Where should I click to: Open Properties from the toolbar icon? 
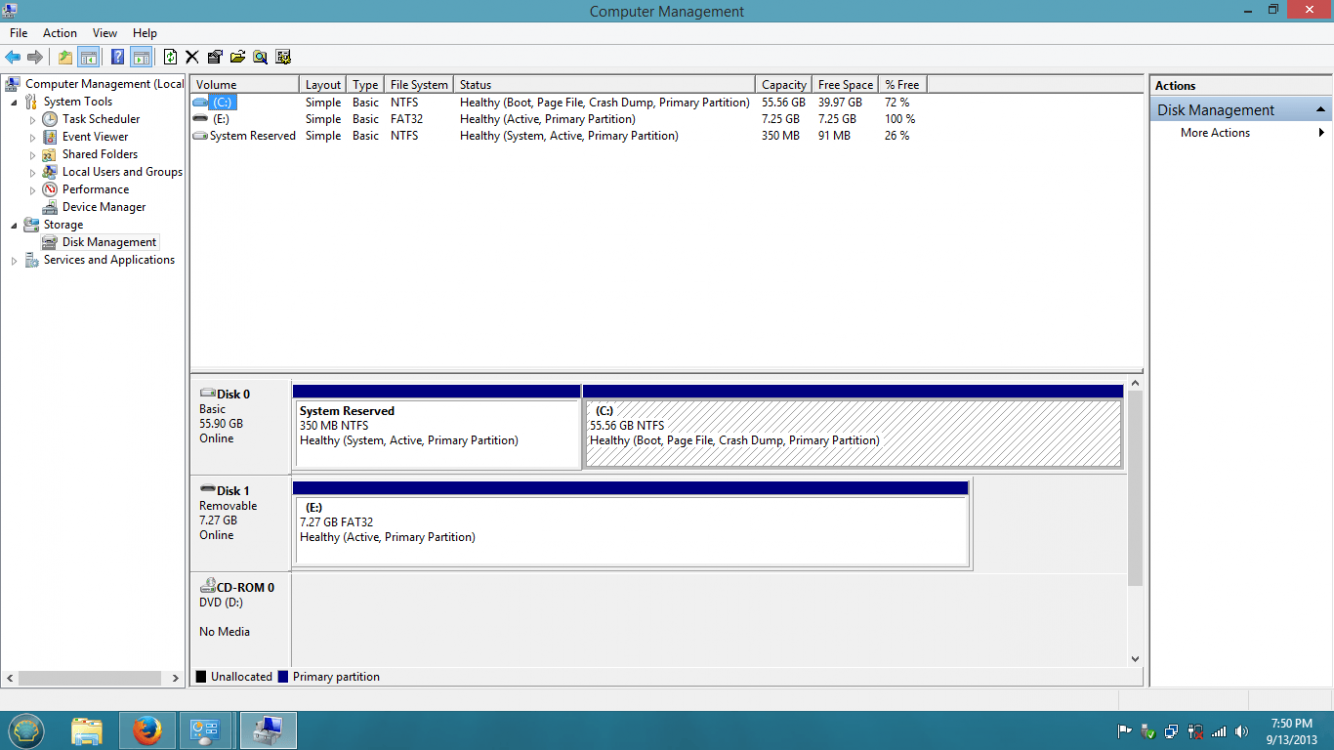click(x=215, y=57)
